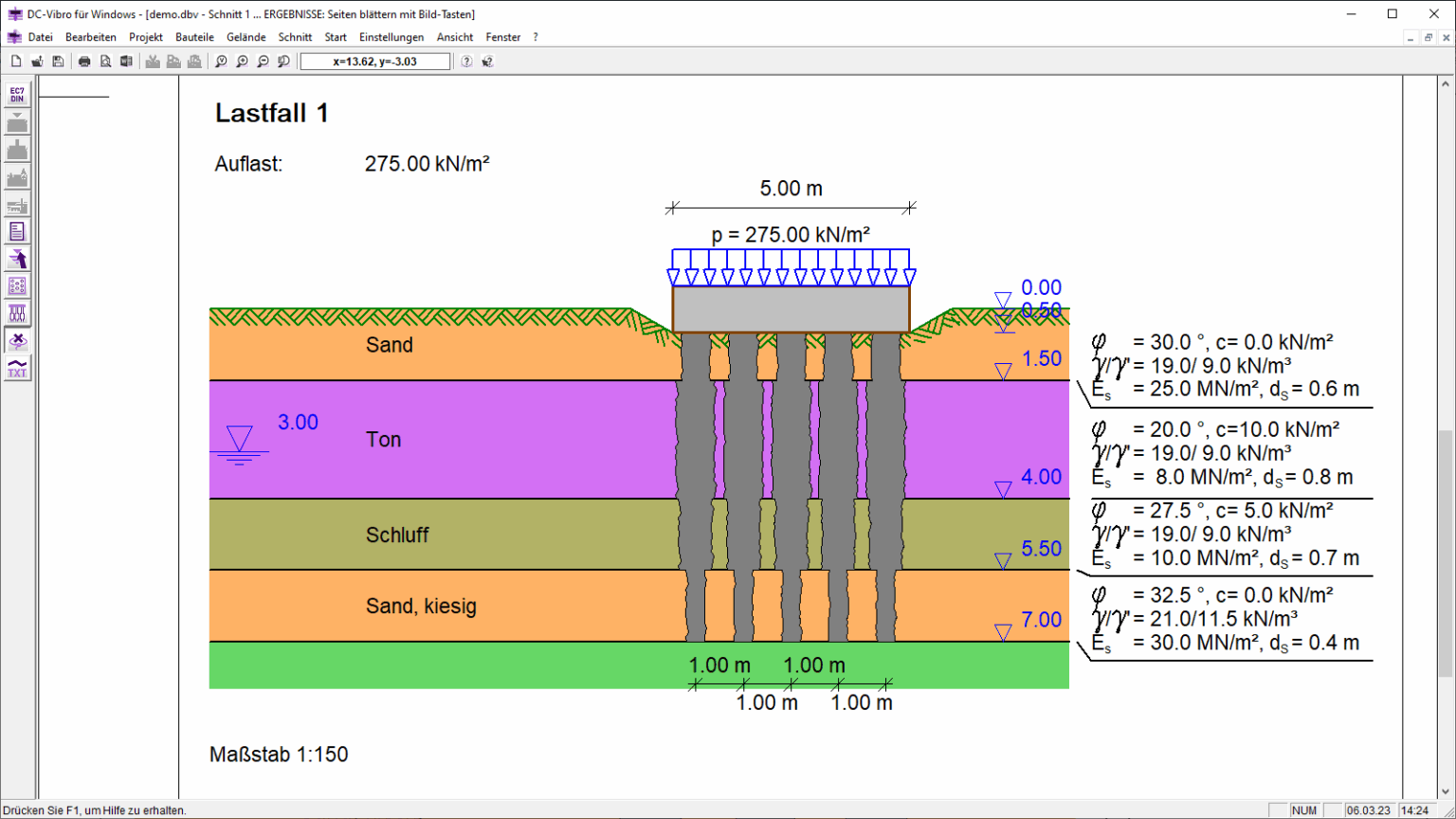Click the coordinate display field
Screen dimensions: 1456x819
click(375, 62)
